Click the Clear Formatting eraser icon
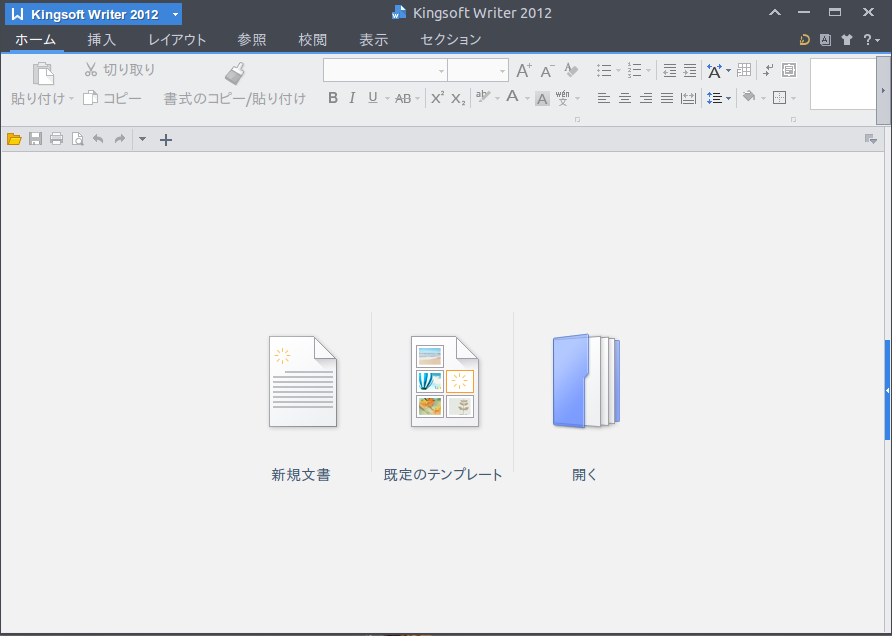 (571, 70)
